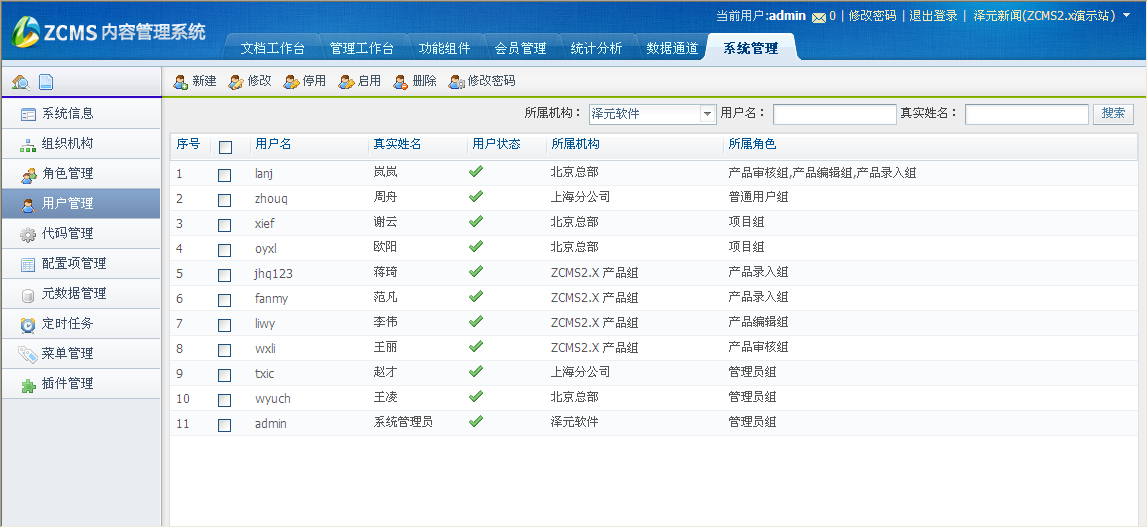Toggle the select-all checkbox in table header
Image resolution: width=1148 pixels, height=528 pixels.
(x=225, y=146)
